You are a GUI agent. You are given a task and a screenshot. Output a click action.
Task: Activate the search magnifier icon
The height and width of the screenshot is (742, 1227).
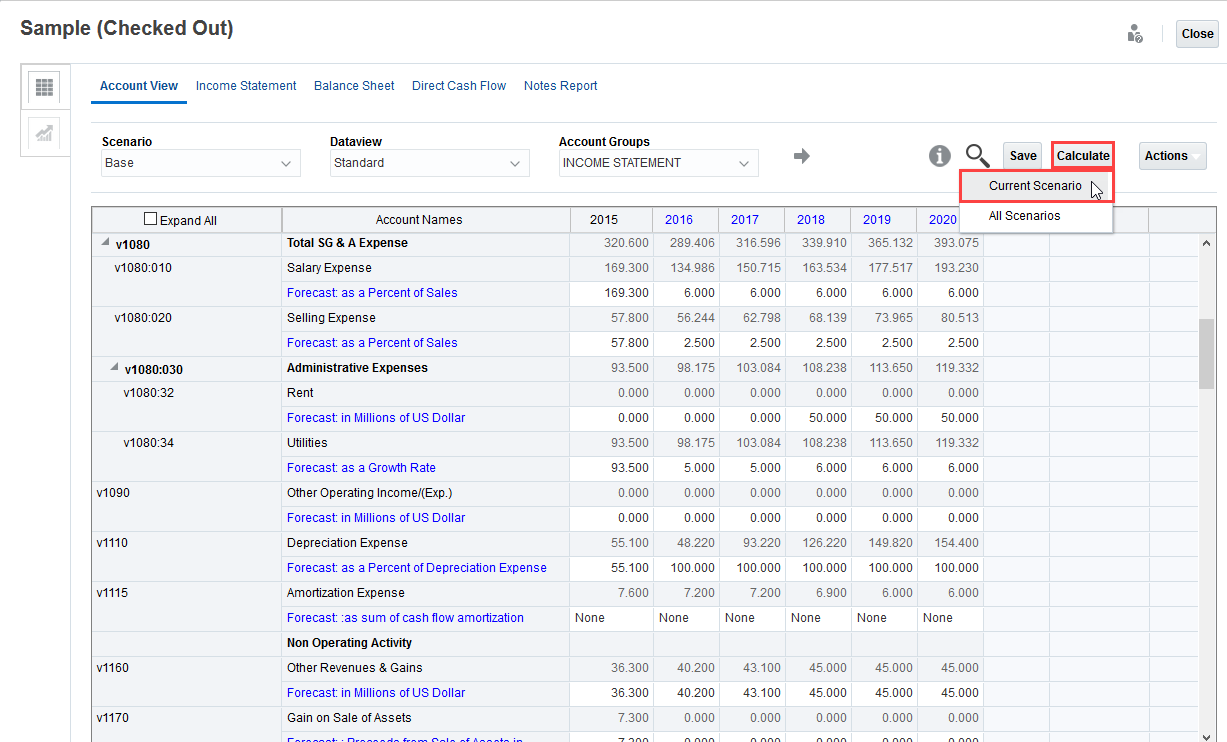pyautogui.click(x=977, y=156)
